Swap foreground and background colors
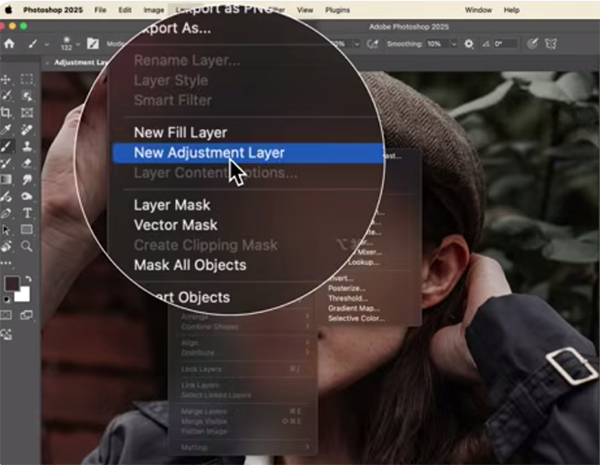 click(28, 279)
